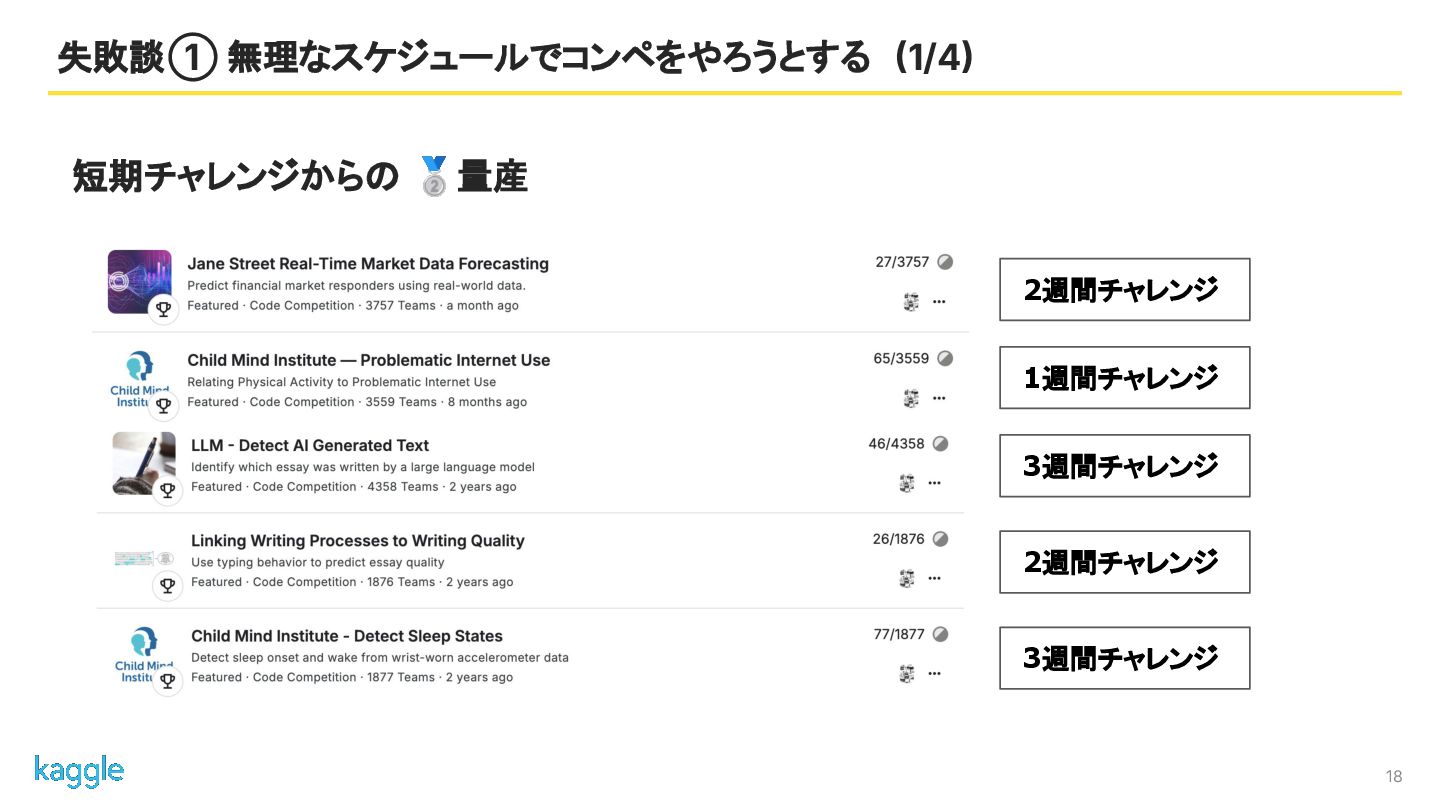Click Detect Sleep States Child Mind logo

click(x=143, y=655)
